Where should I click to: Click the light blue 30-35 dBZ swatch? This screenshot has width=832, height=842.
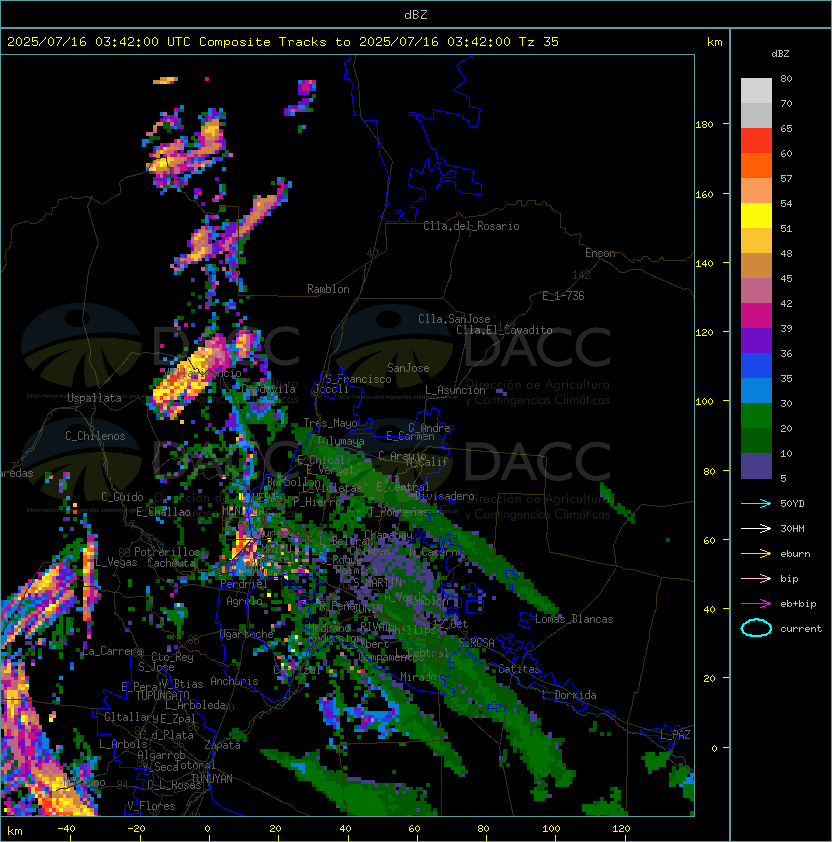click(756, 391)
